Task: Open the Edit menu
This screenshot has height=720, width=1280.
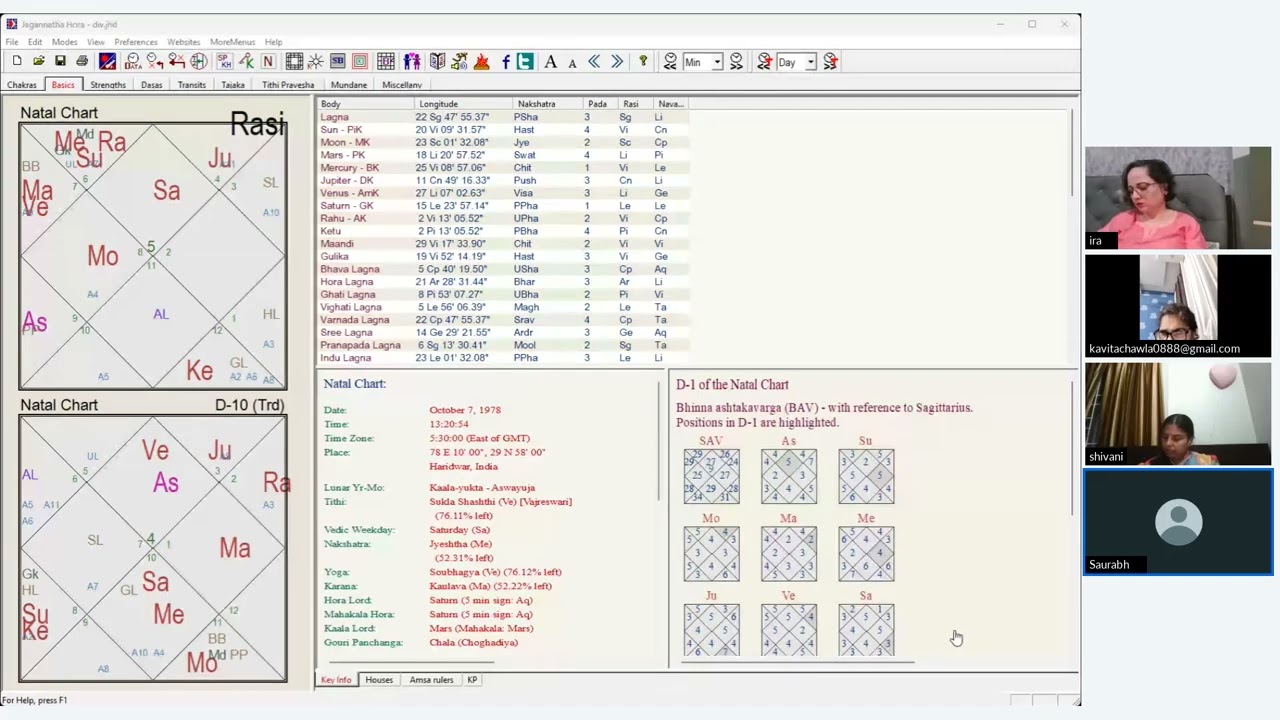Action: [35, 42]
